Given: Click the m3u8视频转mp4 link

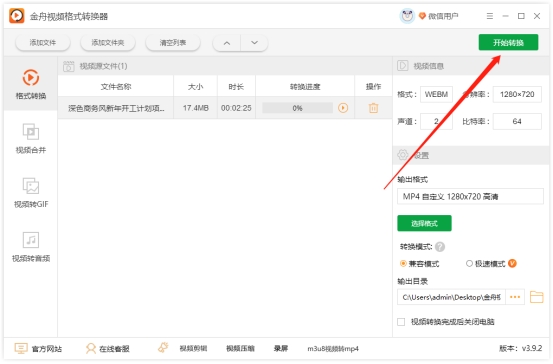Looking at the screenshot, I should 333,348.
